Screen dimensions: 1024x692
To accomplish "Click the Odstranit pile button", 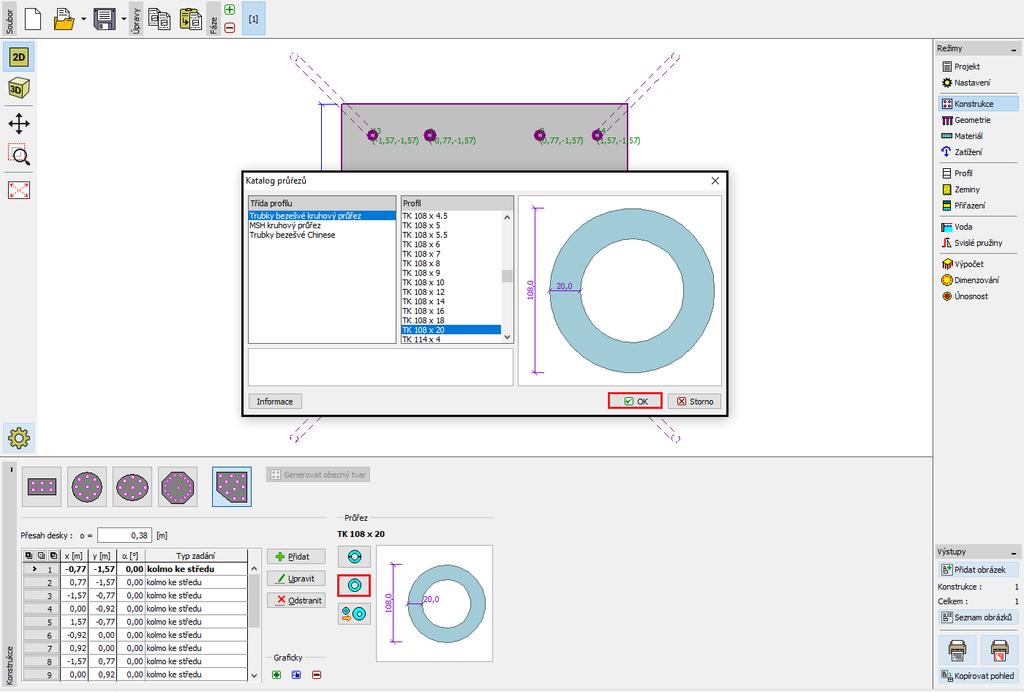I will pyautogui.click(x=296, y=600).
